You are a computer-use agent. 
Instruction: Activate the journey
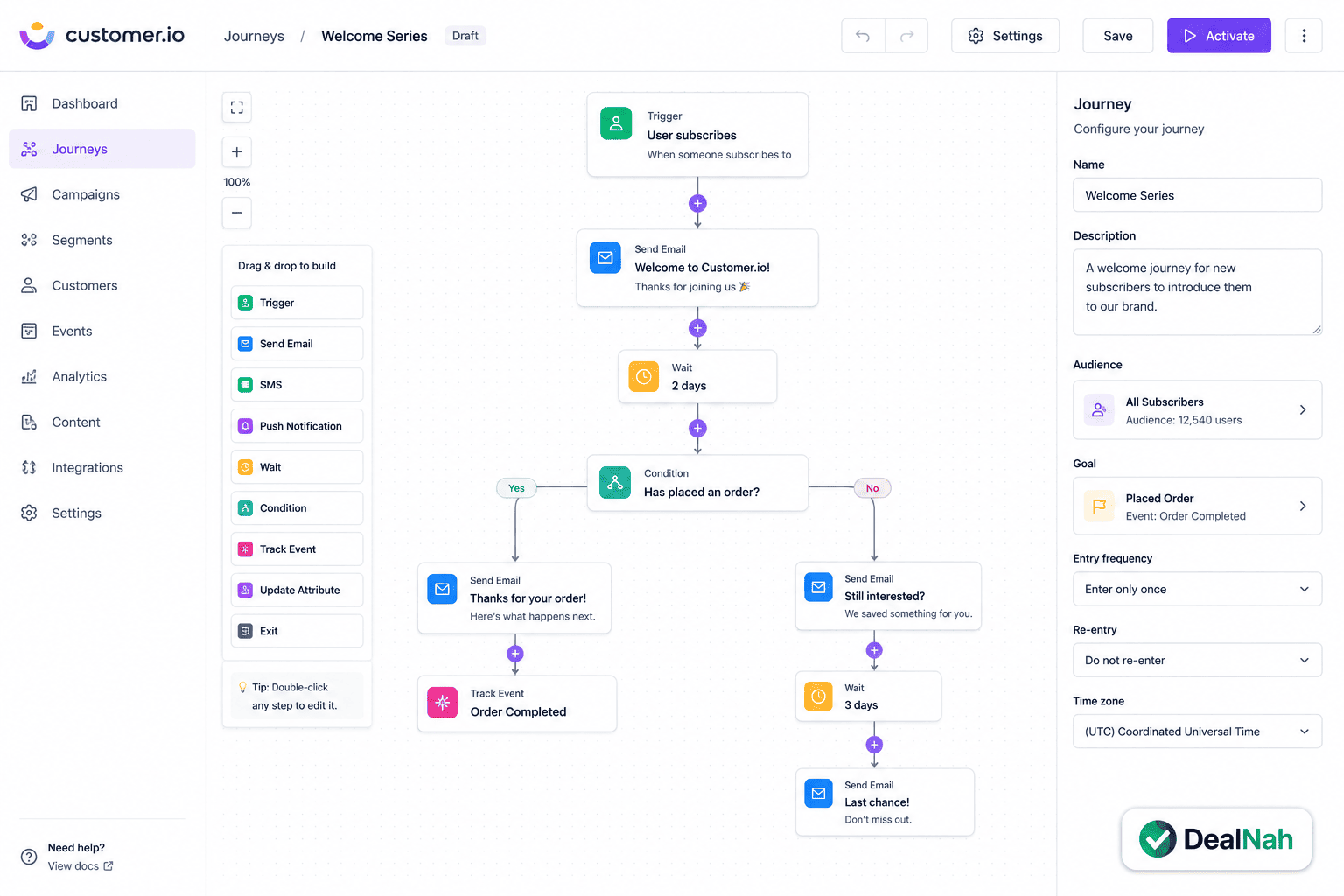(1219, 36)
